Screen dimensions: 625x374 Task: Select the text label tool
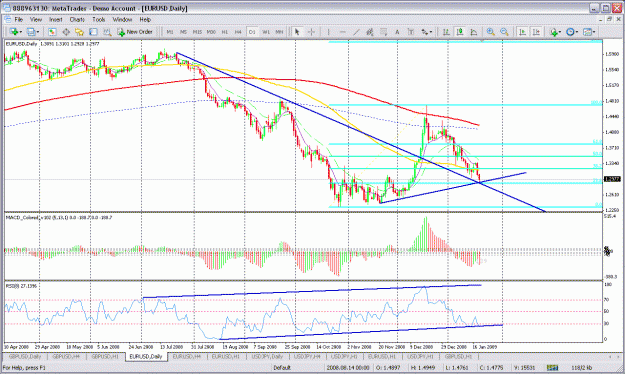pyautogui.click(x=411, y=32)
